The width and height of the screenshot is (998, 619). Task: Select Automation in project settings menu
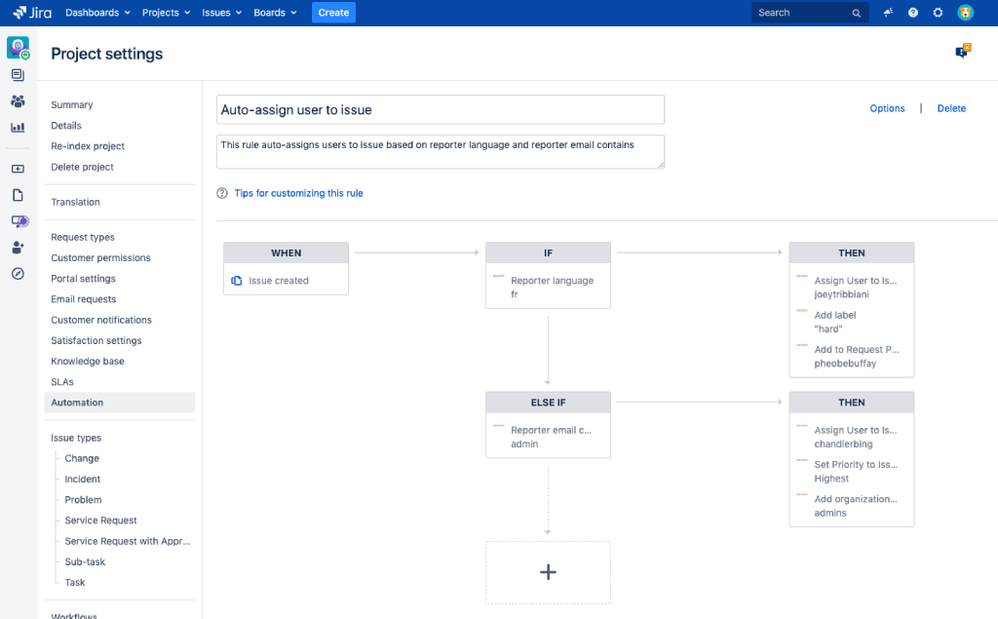pyautogui.click(x=77, y=402)
